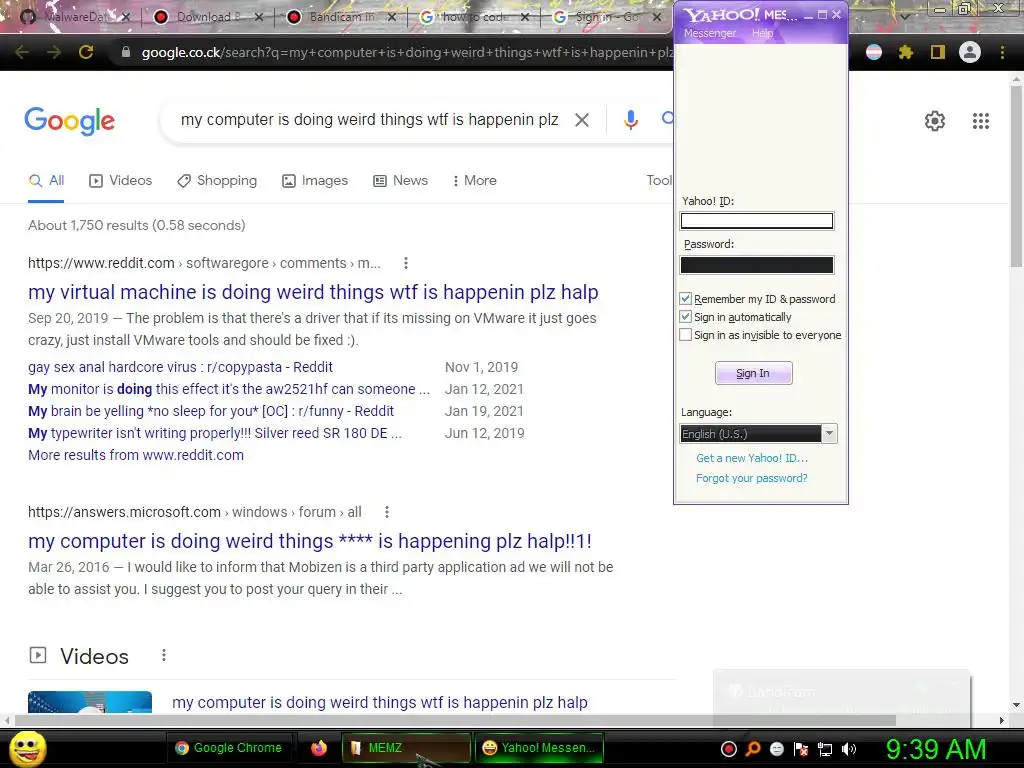Open 'my computer is doing weird things ****' result
The height and width of the screenshot is (768, 1024).
point(310,541)
